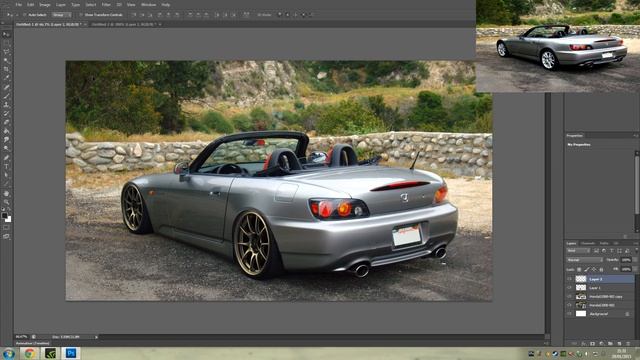The height and width of the screenshot is (360, 640).
Task: Select the Zoom tool
Action: coord(6,202)
